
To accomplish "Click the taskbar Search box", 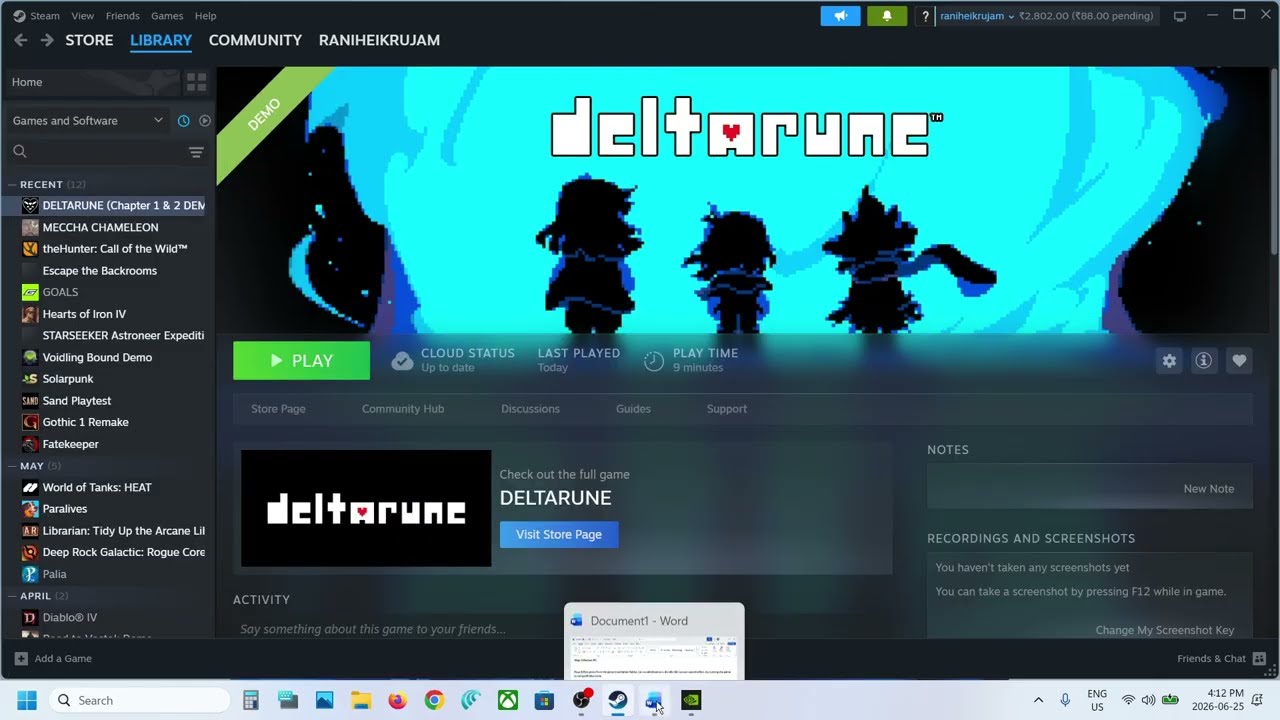I will [140, 700].
